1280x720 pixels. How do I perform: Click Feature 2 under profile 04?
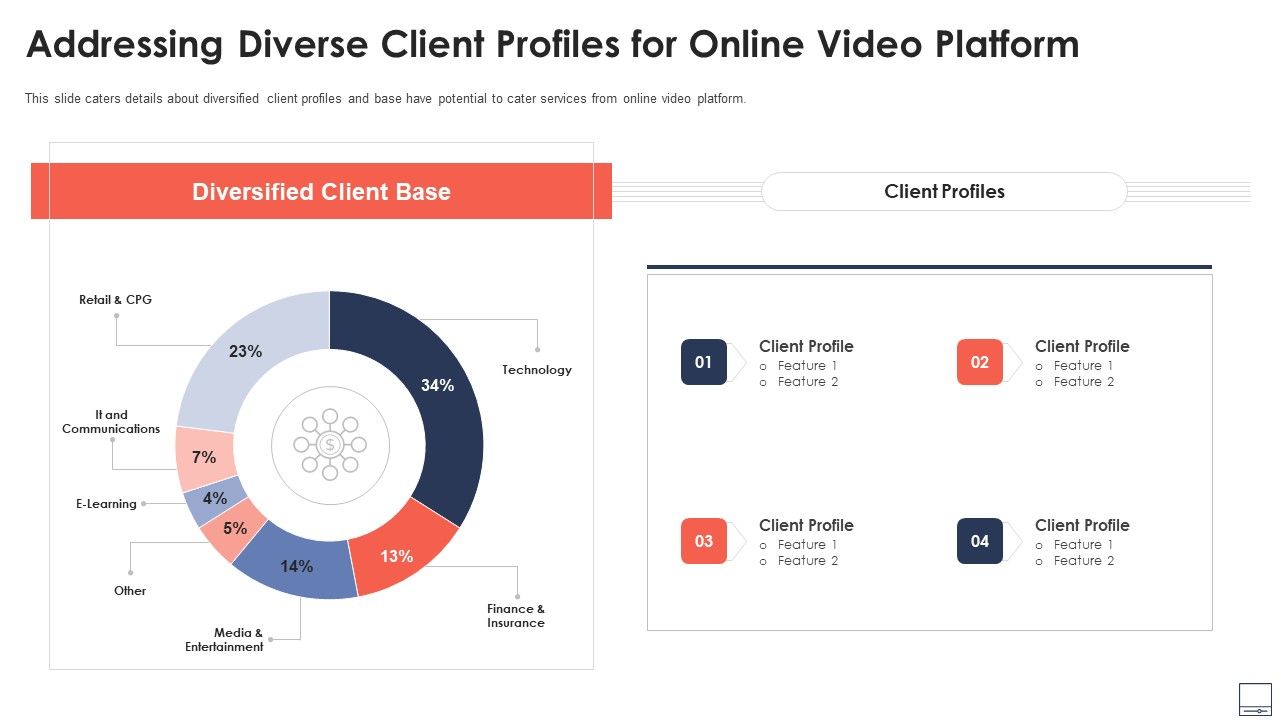pos(1084,561)
